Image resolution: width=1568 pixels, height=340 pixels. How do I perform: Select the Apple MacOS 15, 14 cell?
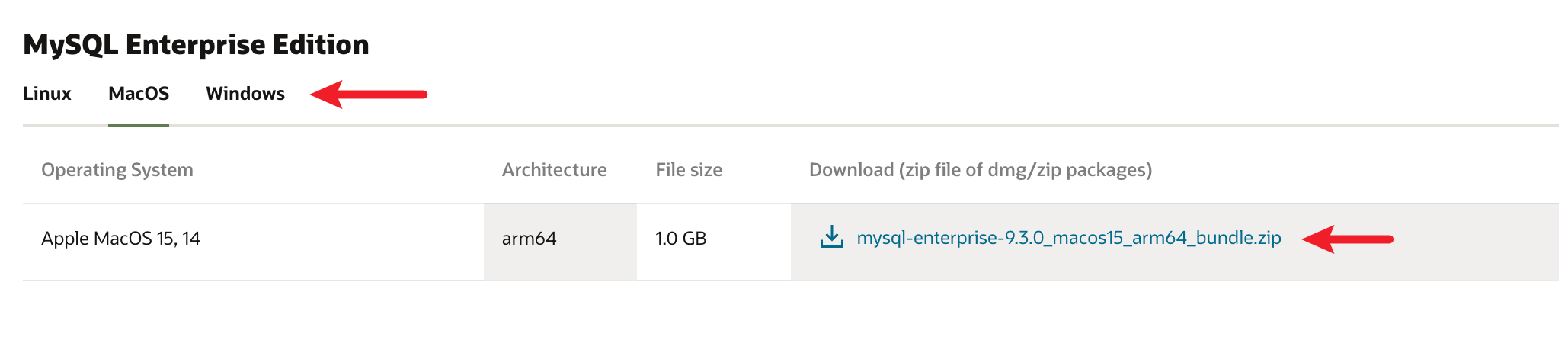pos(120,239)
